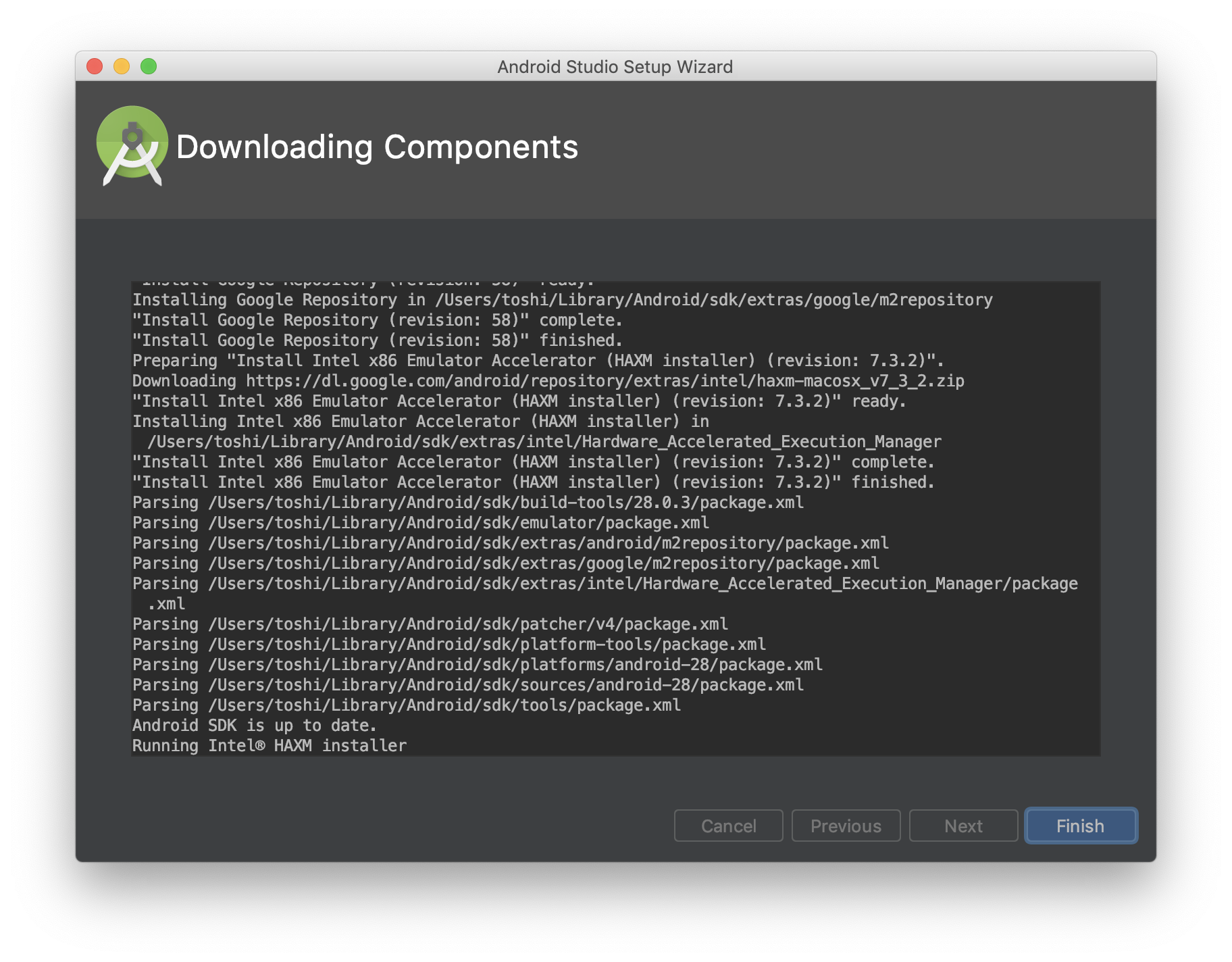Screen dimensions: 1232x962
Task: Click the log line parsing sources/android-28/package.xml
Action: tap(468, 685)
